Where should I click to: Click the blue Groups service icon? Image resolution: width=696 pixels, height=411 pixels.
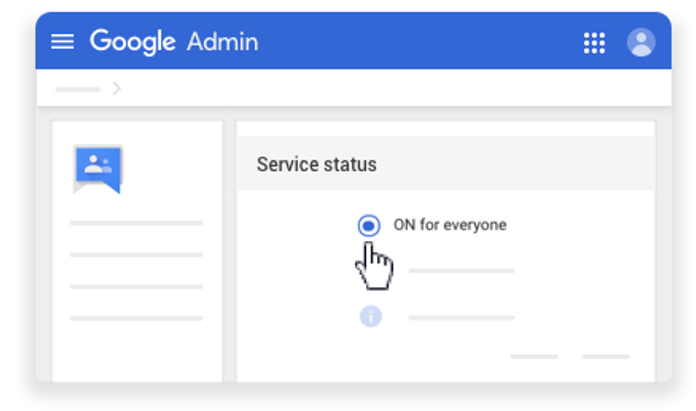97,169
